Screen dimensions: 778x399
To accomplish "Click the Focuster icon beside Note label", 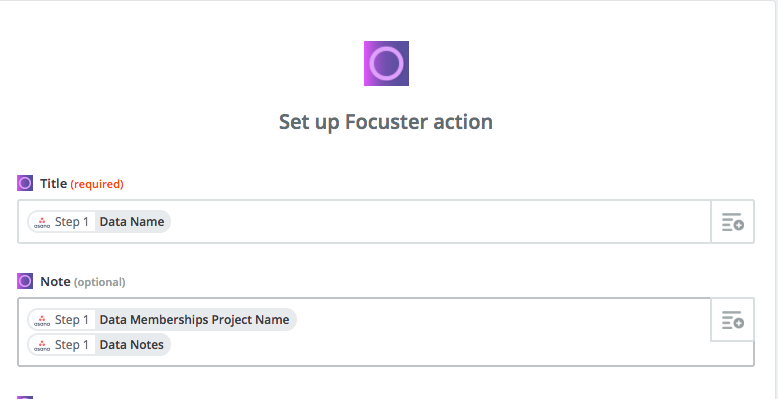I will click(25, 281).
